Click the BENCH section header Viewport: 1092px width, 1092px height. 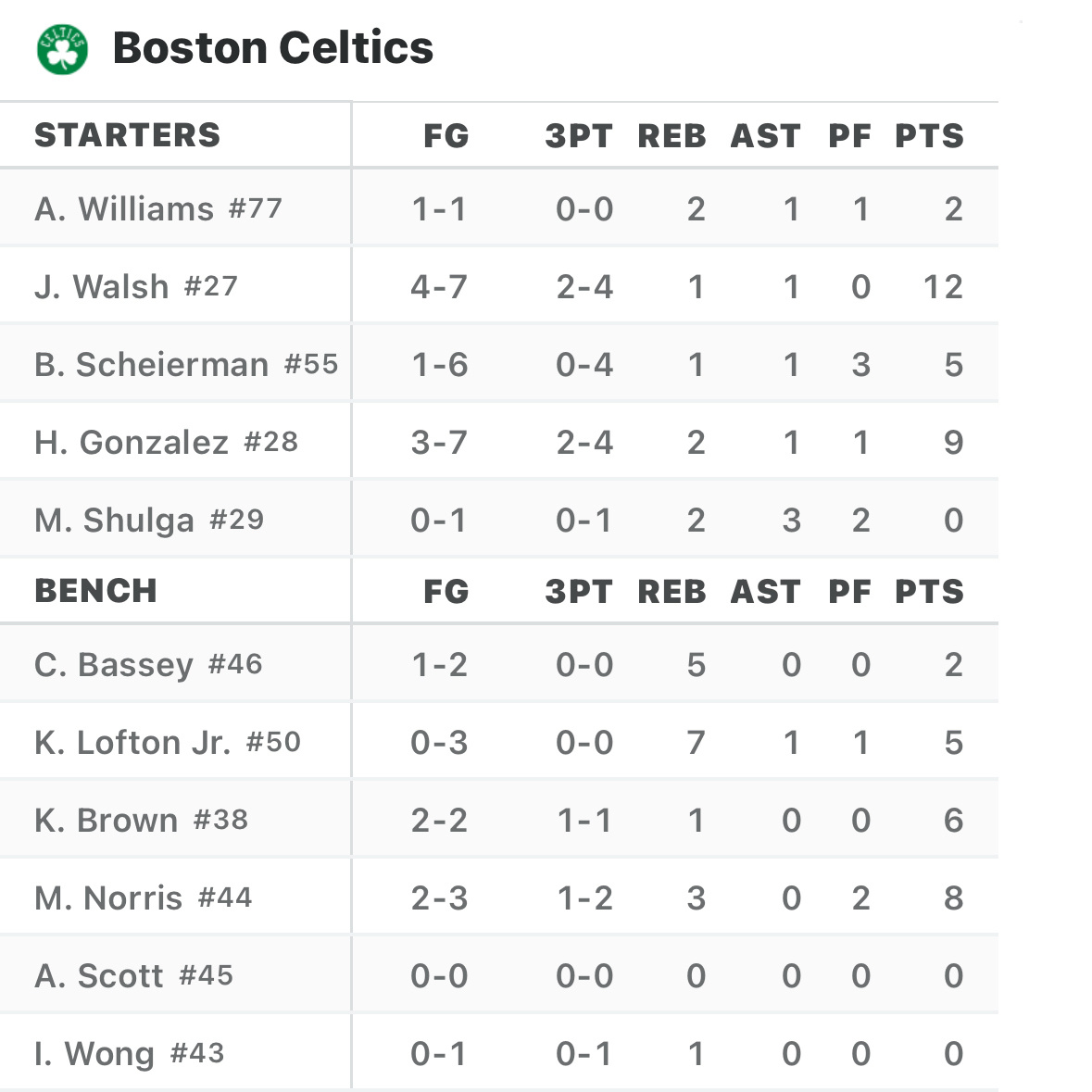coord(95,591)
